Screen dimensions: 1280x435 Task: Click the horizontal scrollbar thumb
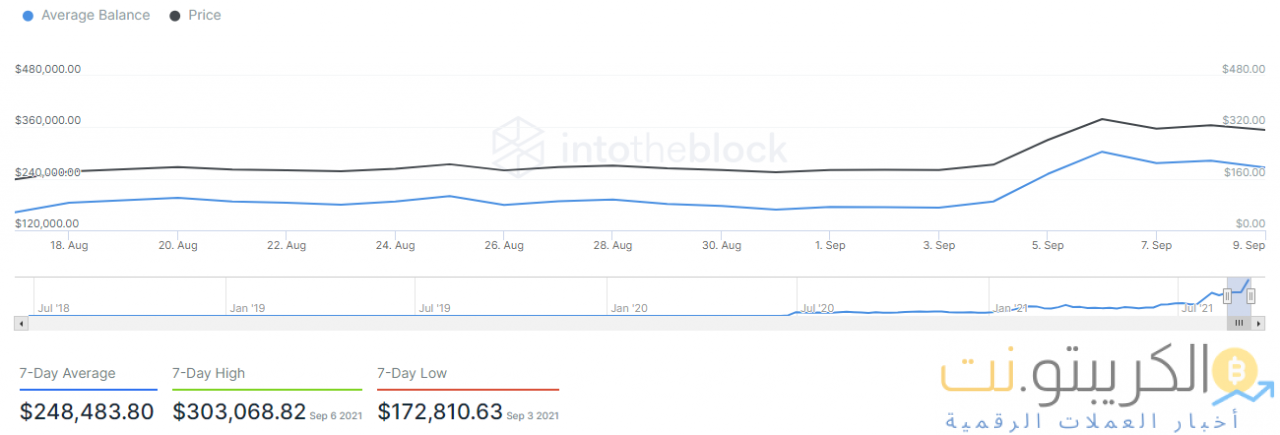tap(1238, 323)
